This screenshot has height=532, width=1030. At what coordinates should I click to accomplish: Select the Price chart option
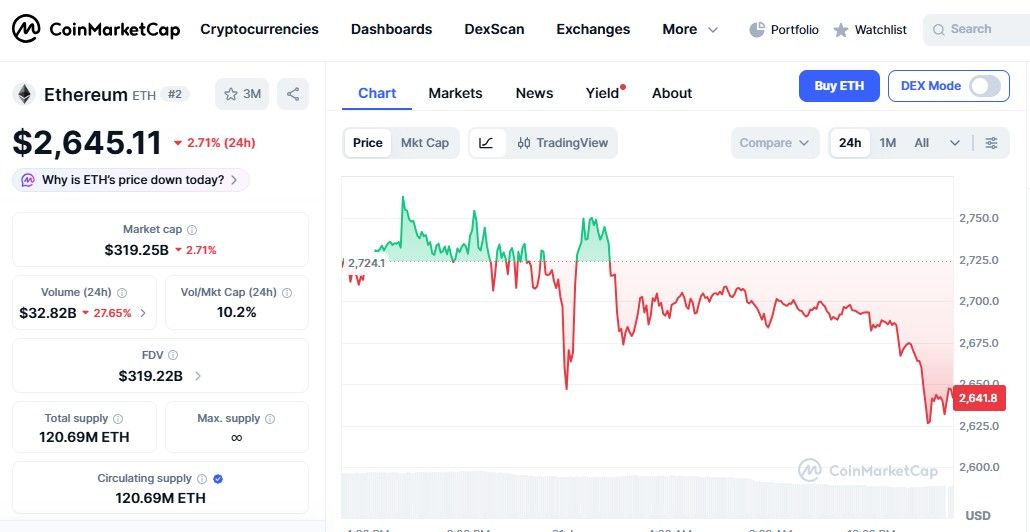(x=367, y=143)
